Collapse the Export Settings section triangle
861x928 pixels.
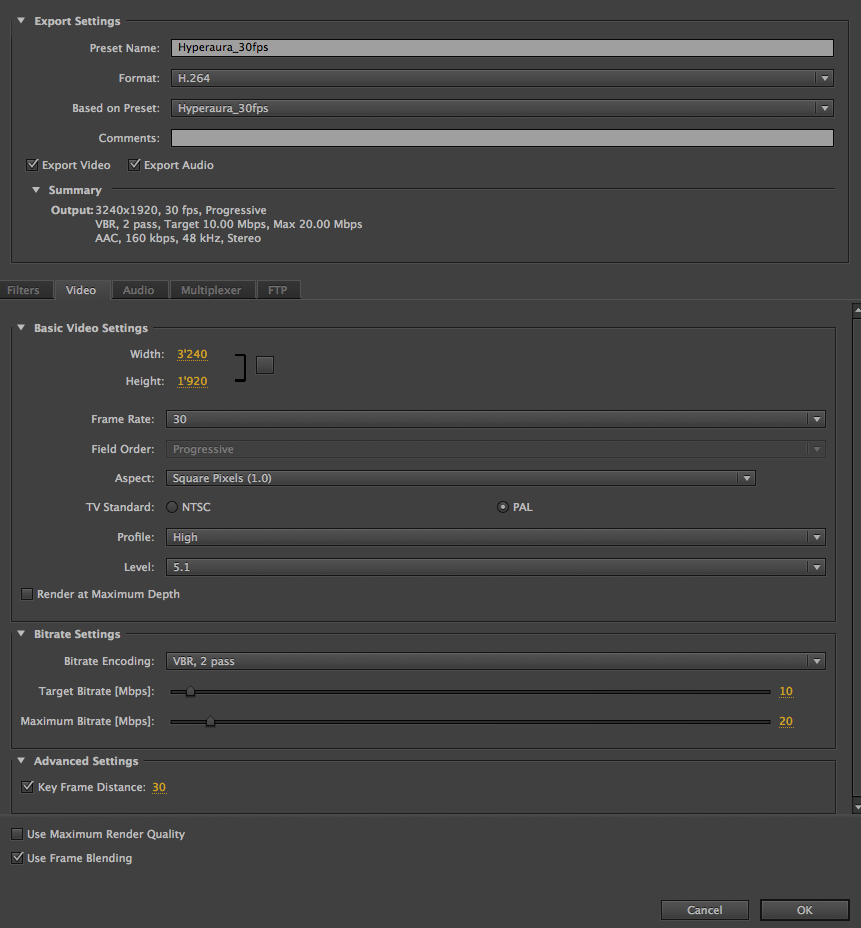(x=22, y=21)
